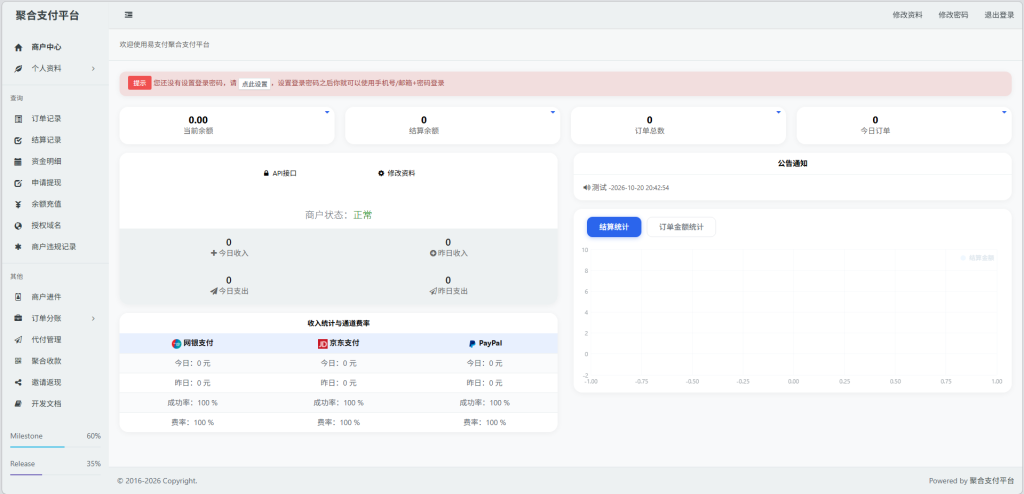
Task: Click the speaker icon beside 测试 announcement
Action: coord(586,188)
